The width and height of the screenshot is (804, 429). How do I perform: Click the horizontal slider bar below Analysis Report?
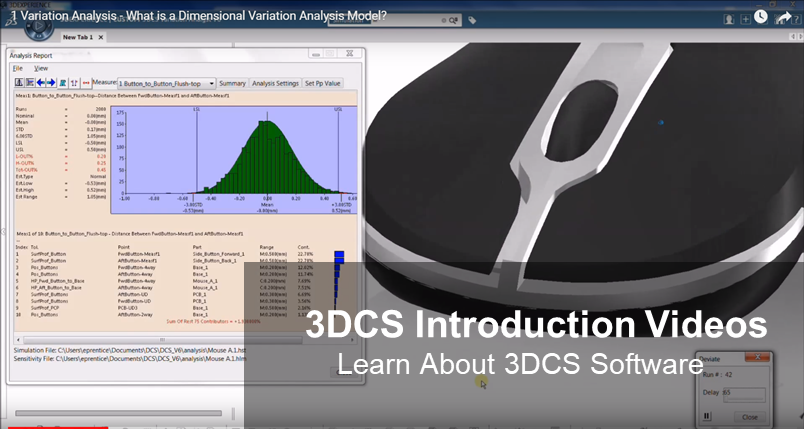point(118,413)
